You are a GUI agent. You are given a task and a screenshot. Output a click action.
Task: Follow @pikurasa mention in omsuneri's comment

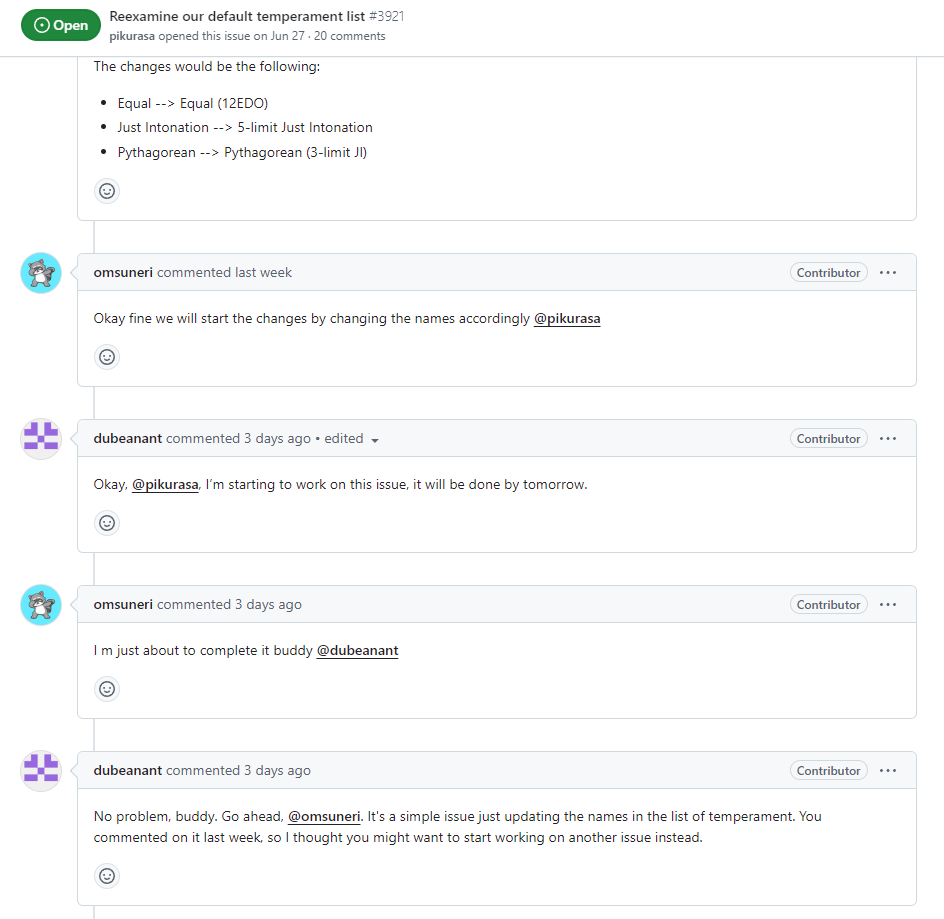tap(567, 319)
